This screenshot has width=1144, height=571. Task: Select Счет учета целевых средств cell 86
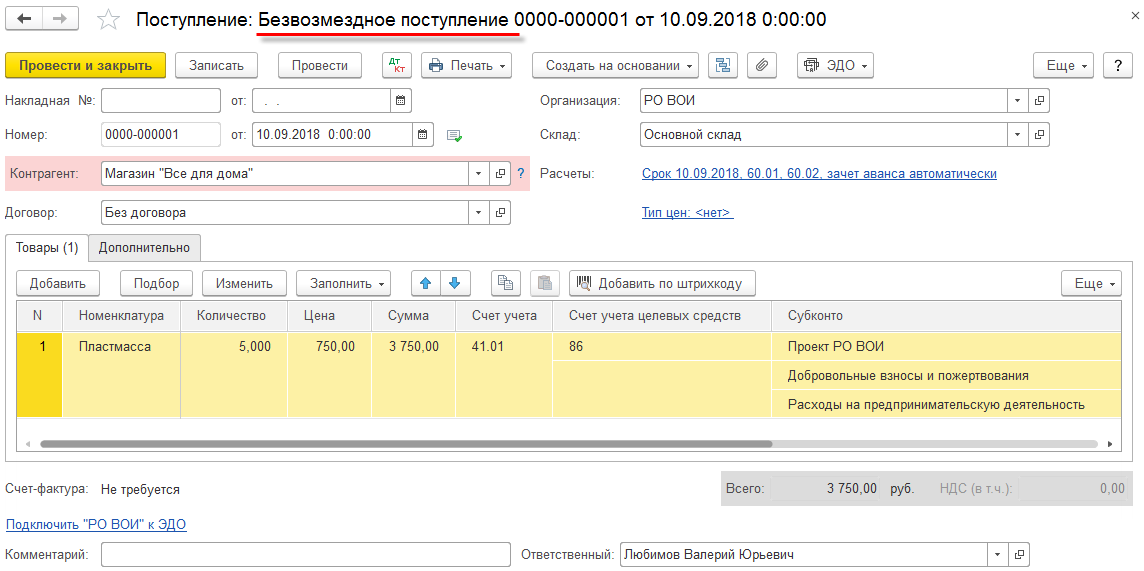point(662,346)
